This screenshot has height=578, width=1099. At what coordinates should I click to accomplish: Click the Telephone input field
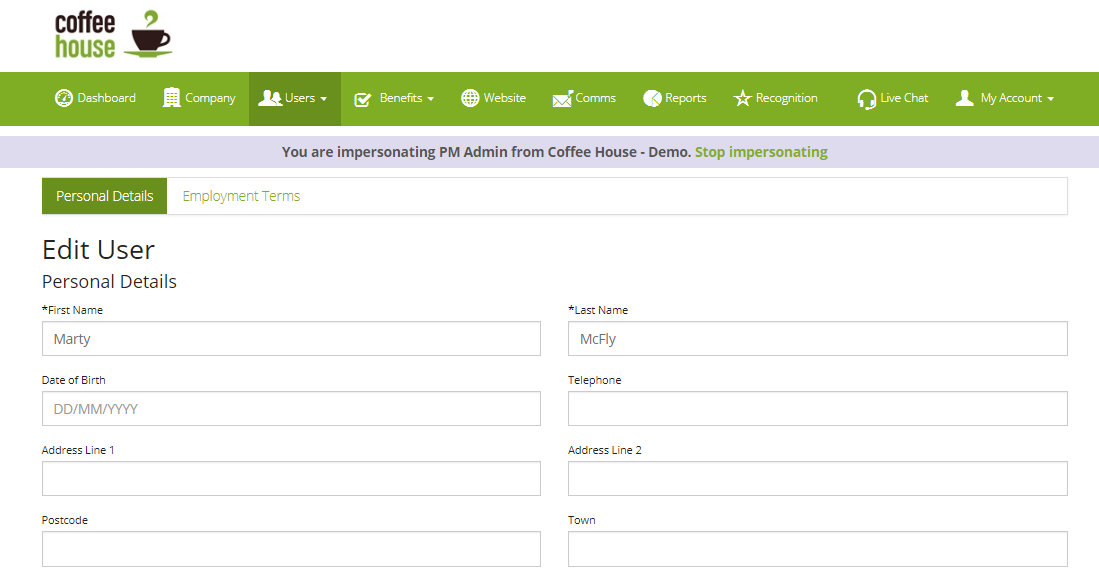pyautogui.click(x=817, y=408)
